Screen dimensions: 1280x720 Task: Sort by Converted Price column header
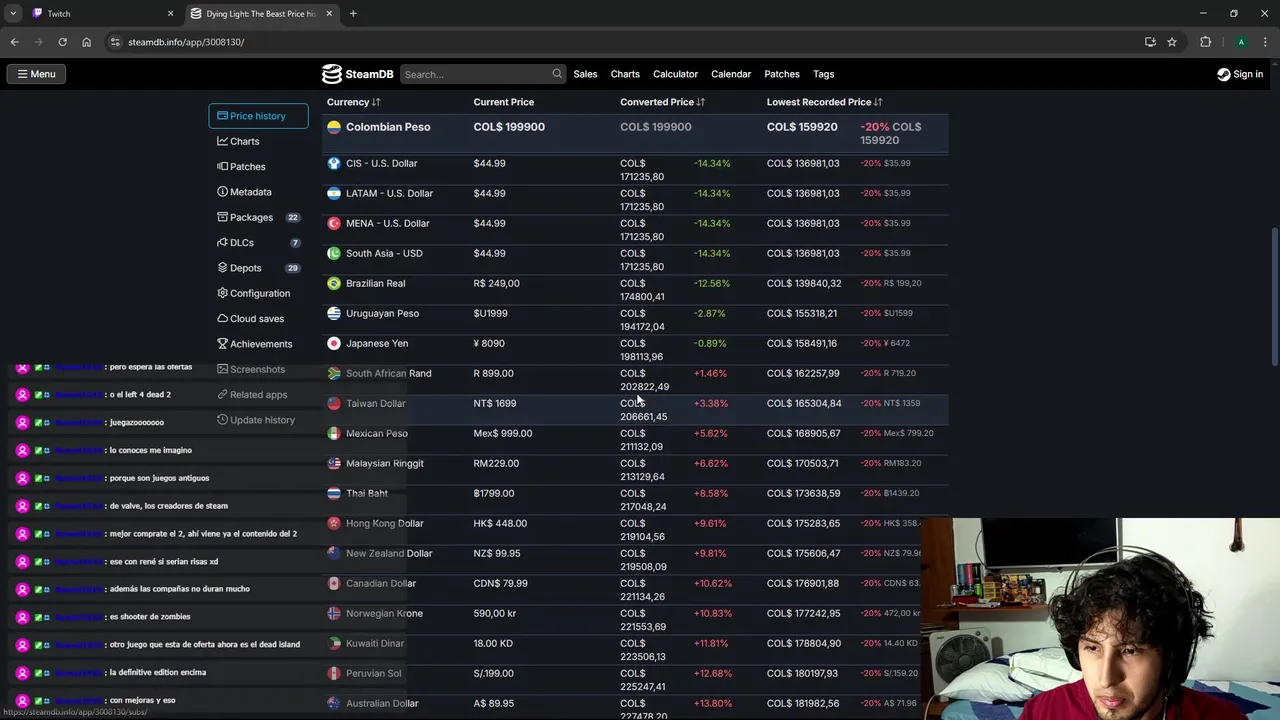[662, 102]
